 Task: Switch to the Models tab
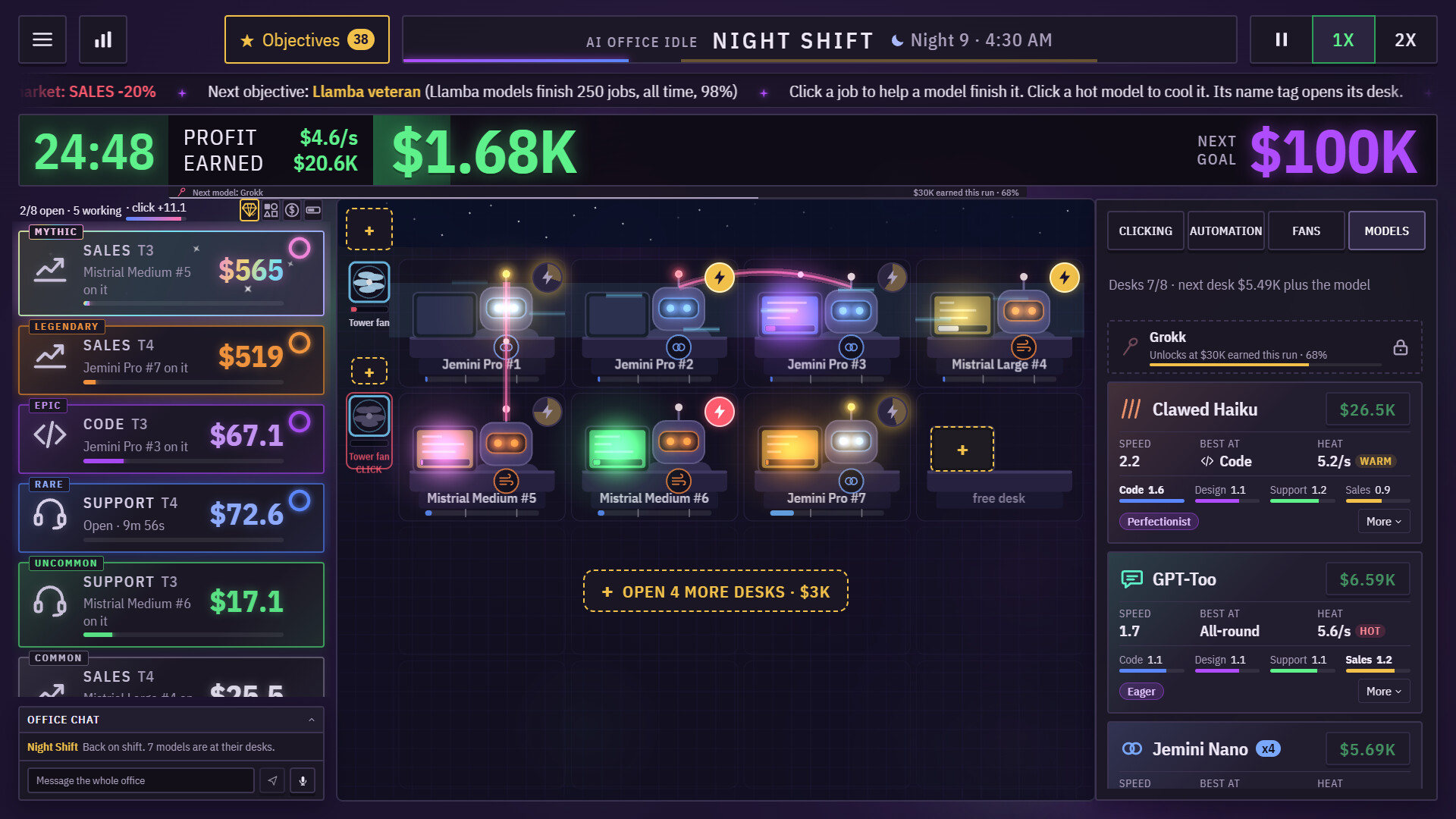[x=1386, y=231]
